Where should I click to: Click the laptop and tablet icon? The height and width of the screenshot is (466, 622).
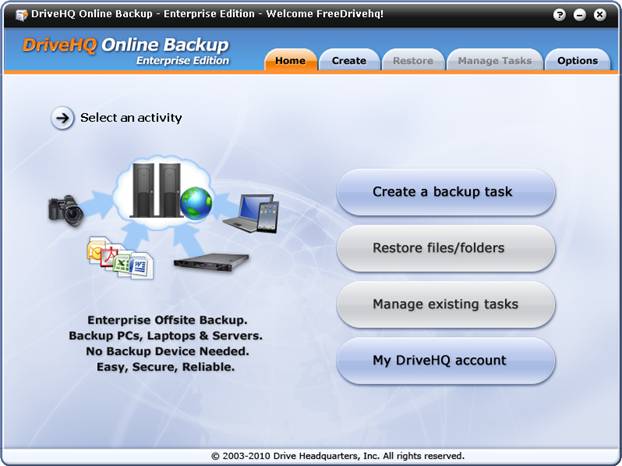point(250,213)
